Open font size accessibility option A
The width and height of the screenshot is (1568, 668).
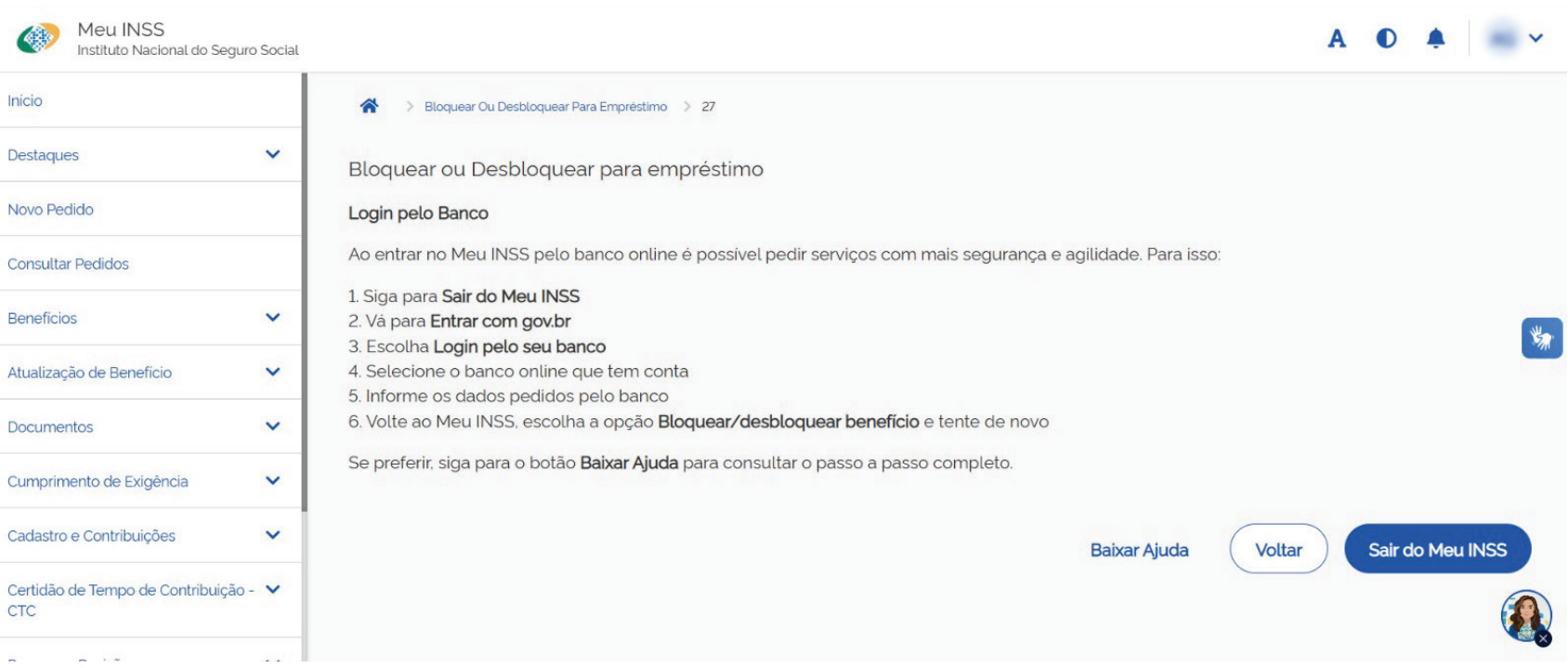[1337, 38]
